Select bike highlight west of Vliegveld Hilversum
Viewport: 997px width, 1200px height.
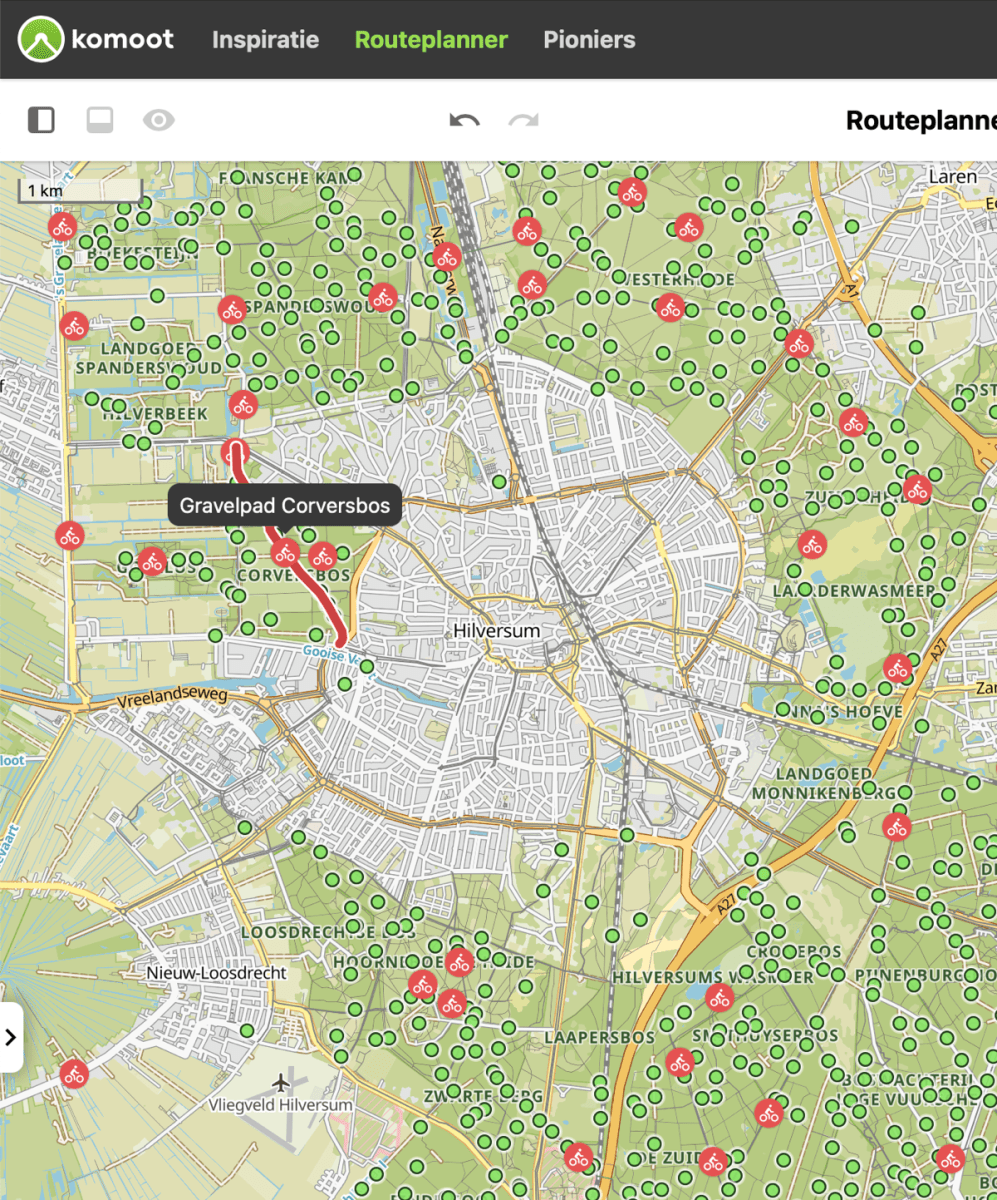coord(73,1075)
